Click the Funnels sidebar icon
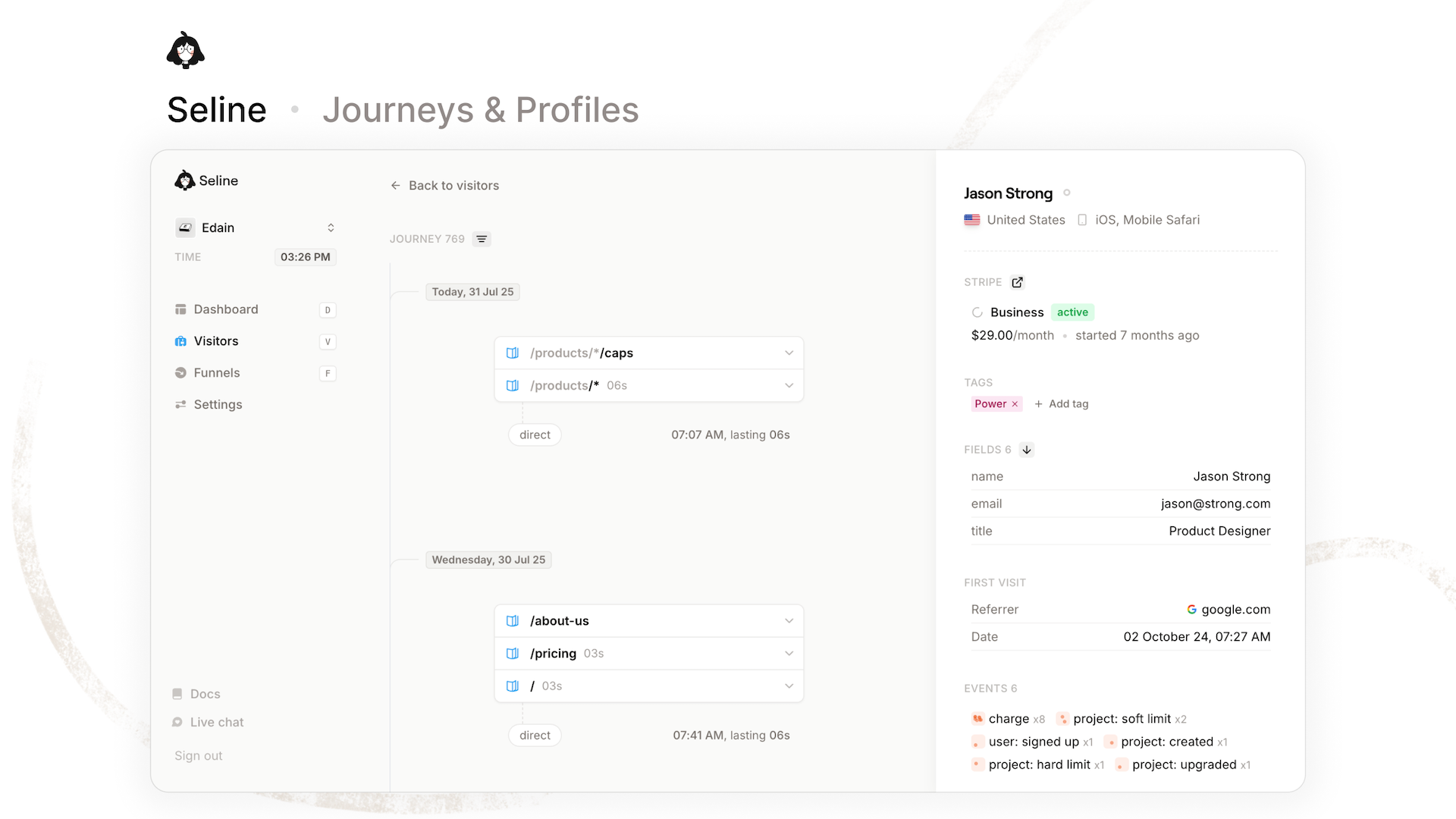The image size is (1456, 819). point(180,373)
